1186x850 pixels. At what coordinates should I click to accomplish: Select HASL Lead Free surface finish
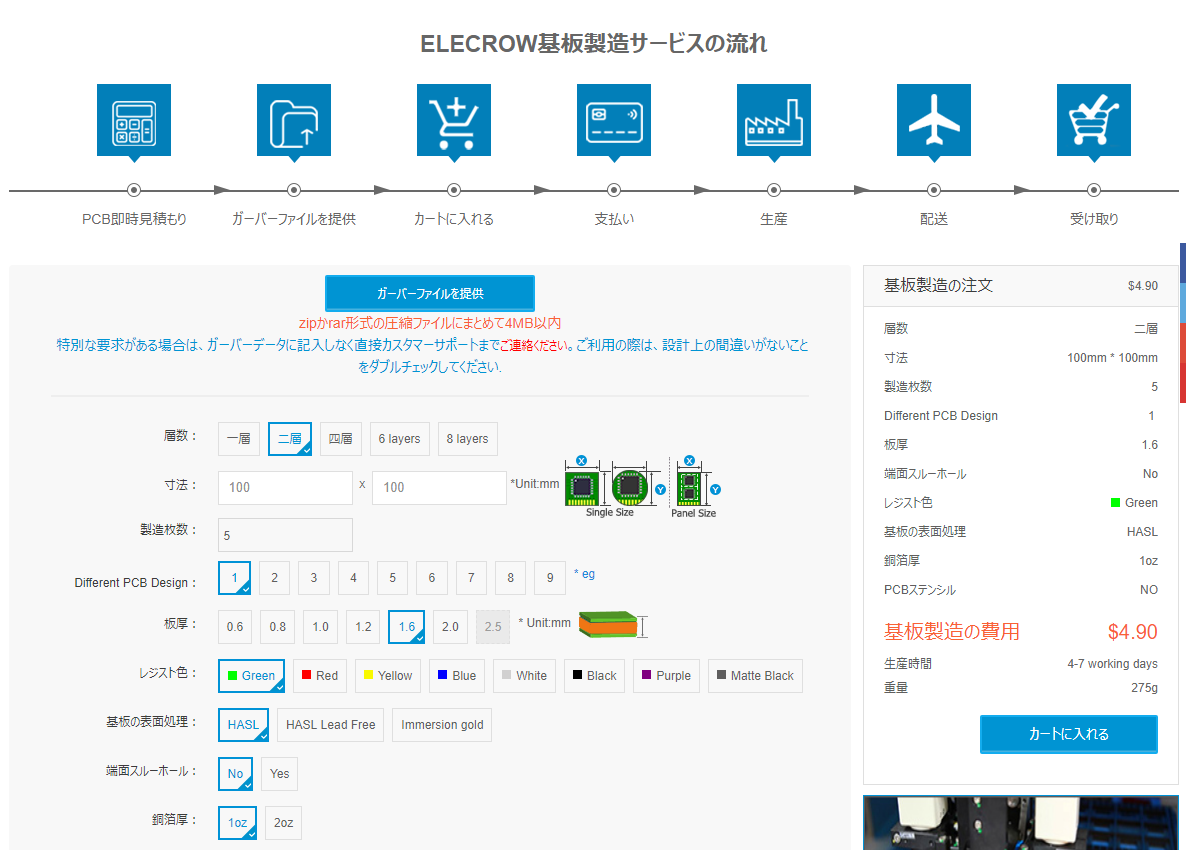pyautogui.click(x=331, y=724)
